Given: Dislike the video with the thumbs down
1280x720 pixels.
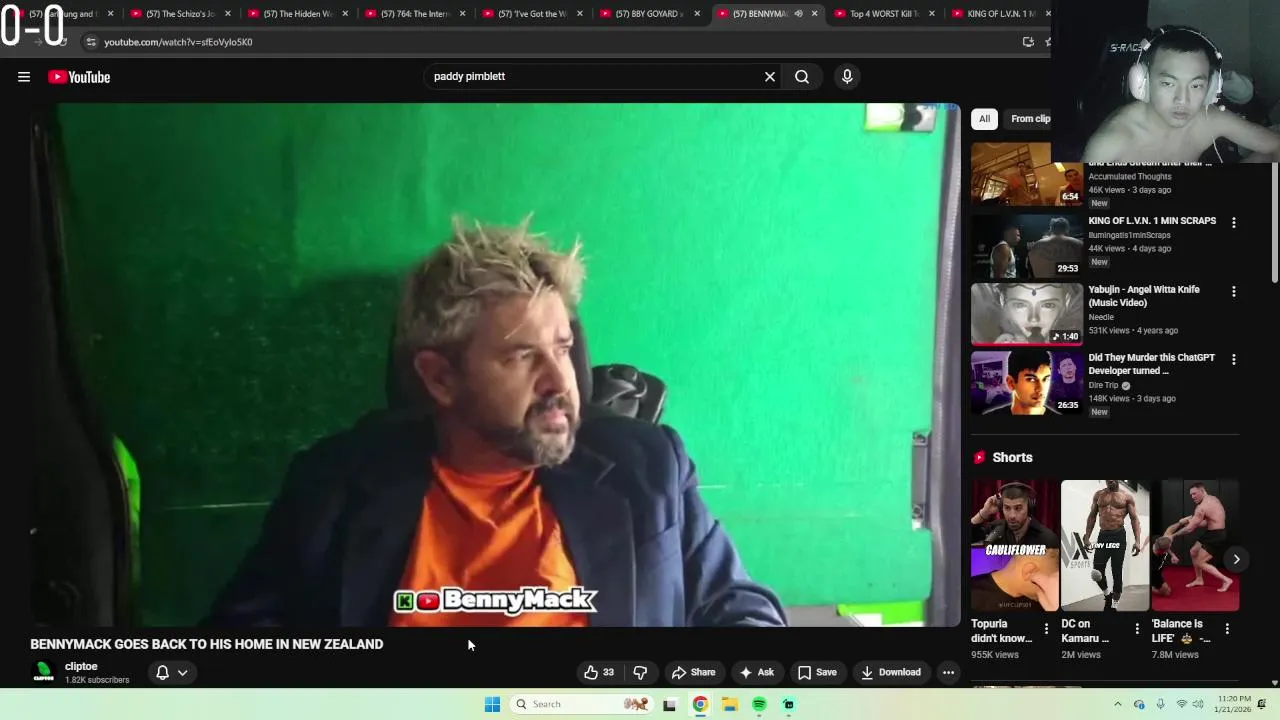Looking at the screenshot, I should pos(640,672).
